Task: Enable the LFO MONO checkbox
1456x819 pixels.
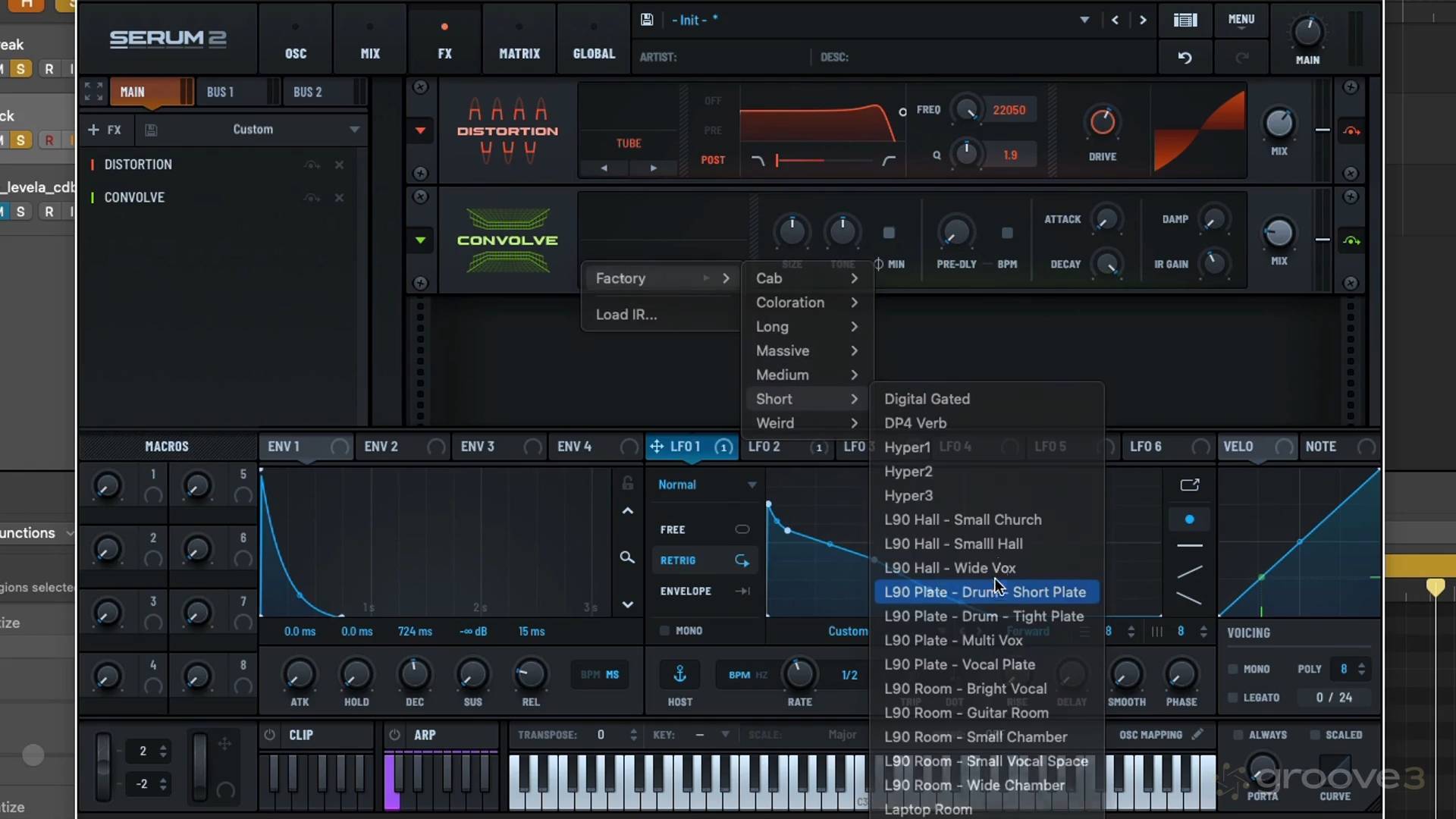Action: (664, 630)
